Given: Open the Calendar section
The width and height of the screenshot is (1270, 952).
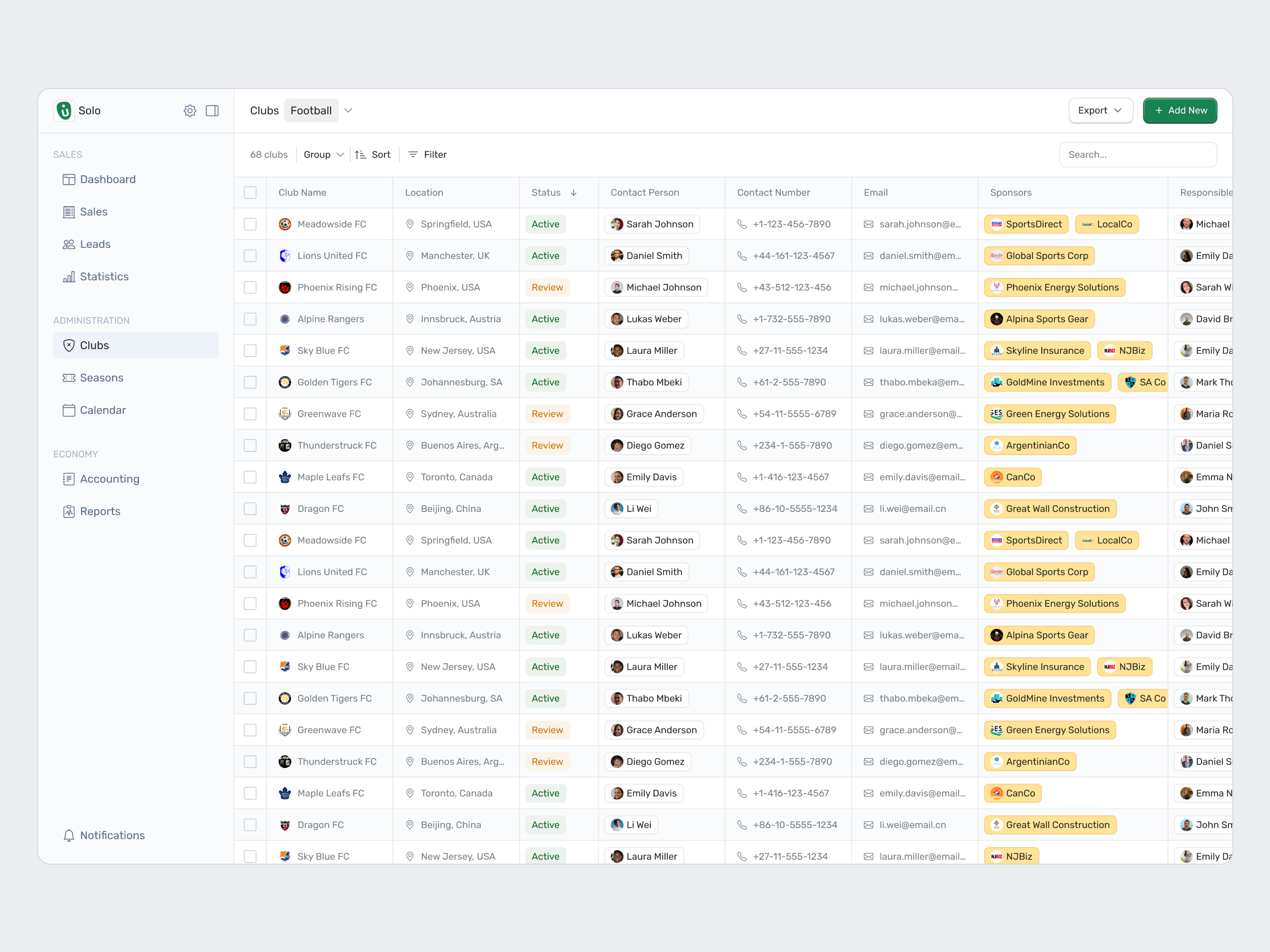Looking at the screenshot, I should (103, 410).
